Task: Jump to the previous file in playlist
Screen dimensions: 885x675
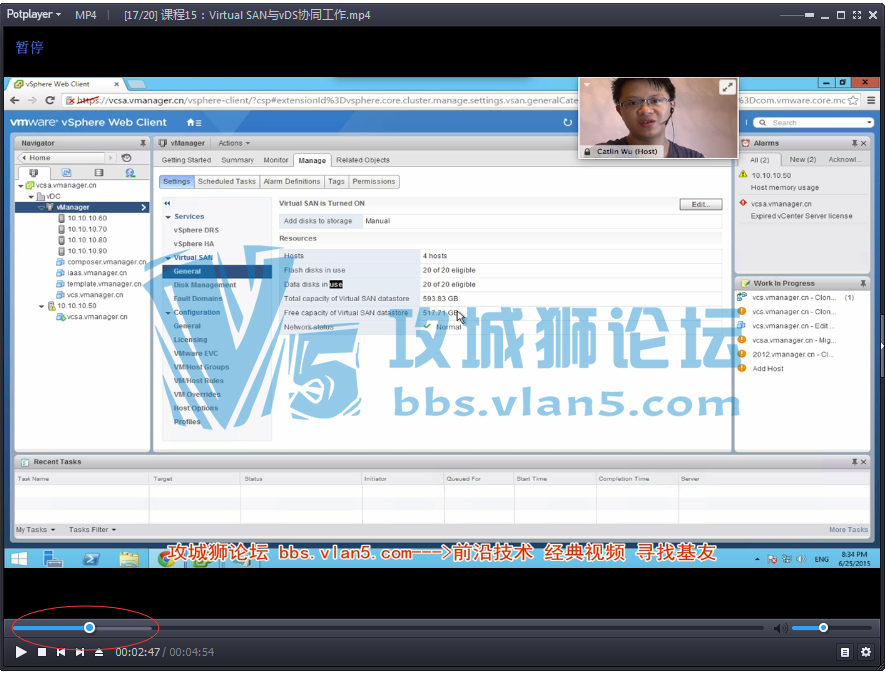Action: tap(61, 652)
